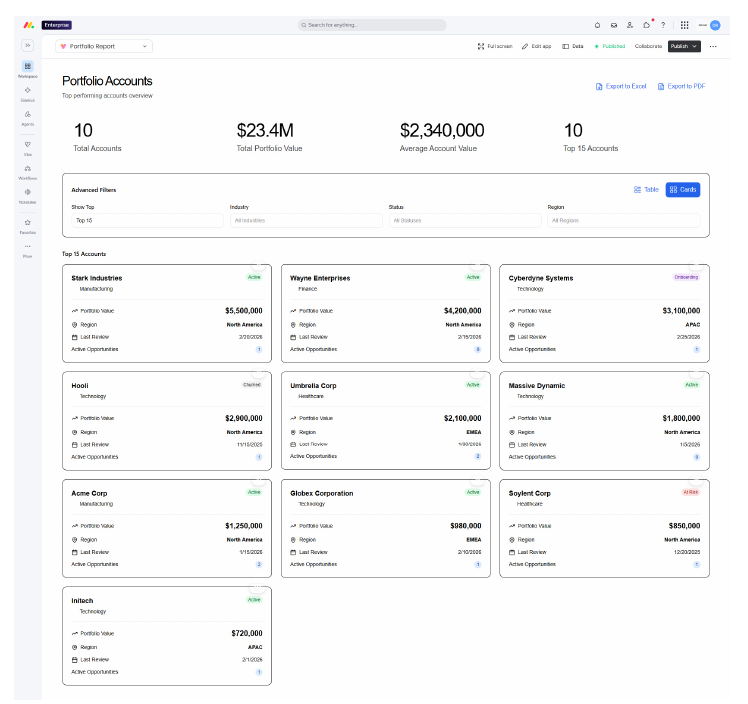The width and height of the screenshot is (748, 704).
Task: Click the Churned badge on Hooli
Action: [x=252, y=384]
